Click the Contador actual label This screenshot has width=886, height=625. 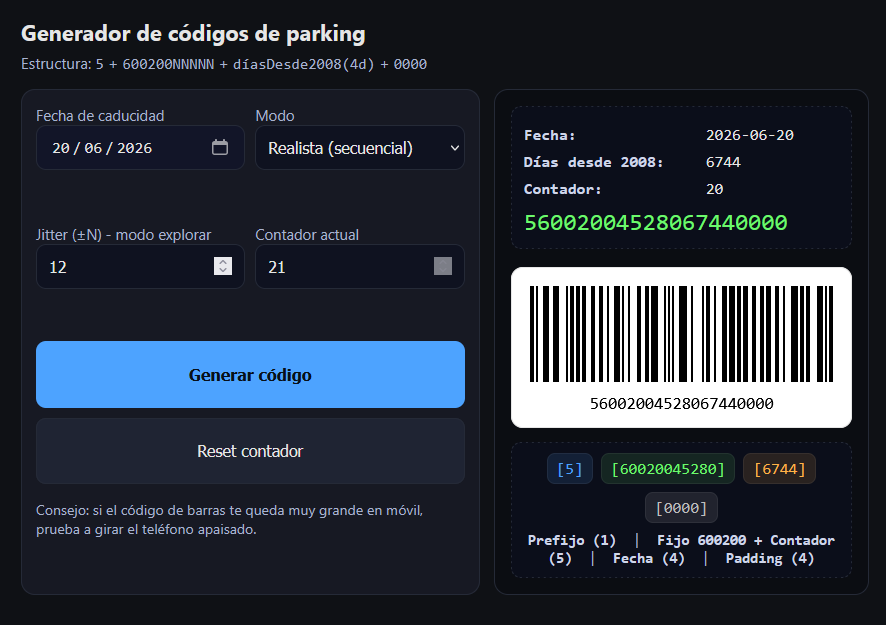307,235
